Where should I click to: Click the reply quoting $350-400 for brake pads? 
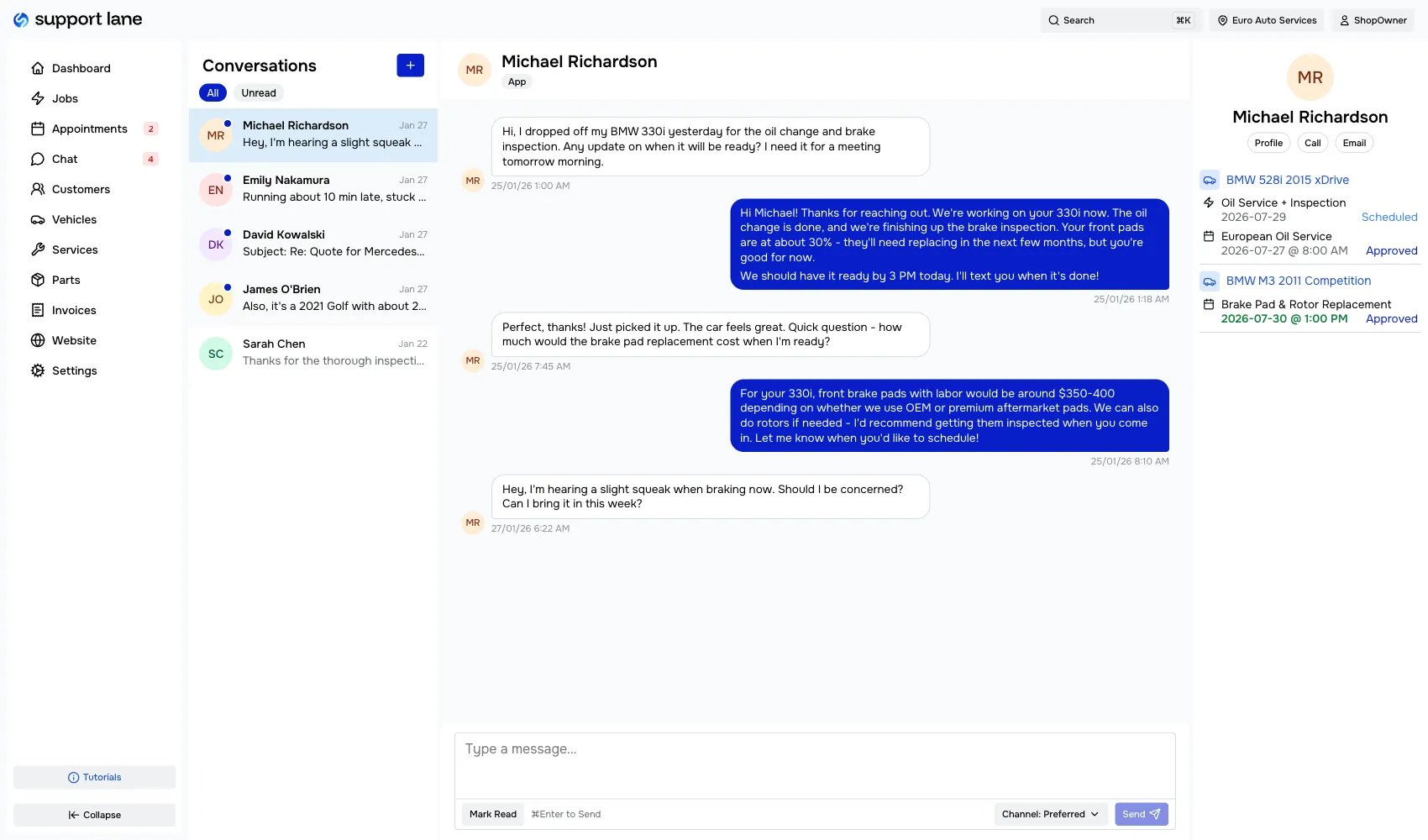click(x=949, y=416)
